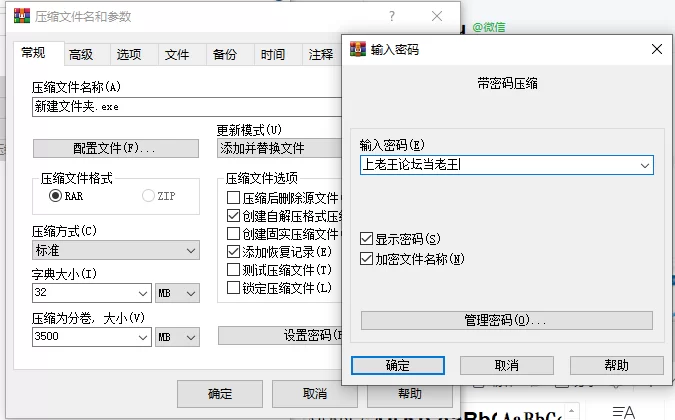Click 确定 in the archive parameters dialog
The image size is (675, 420).
220,394
